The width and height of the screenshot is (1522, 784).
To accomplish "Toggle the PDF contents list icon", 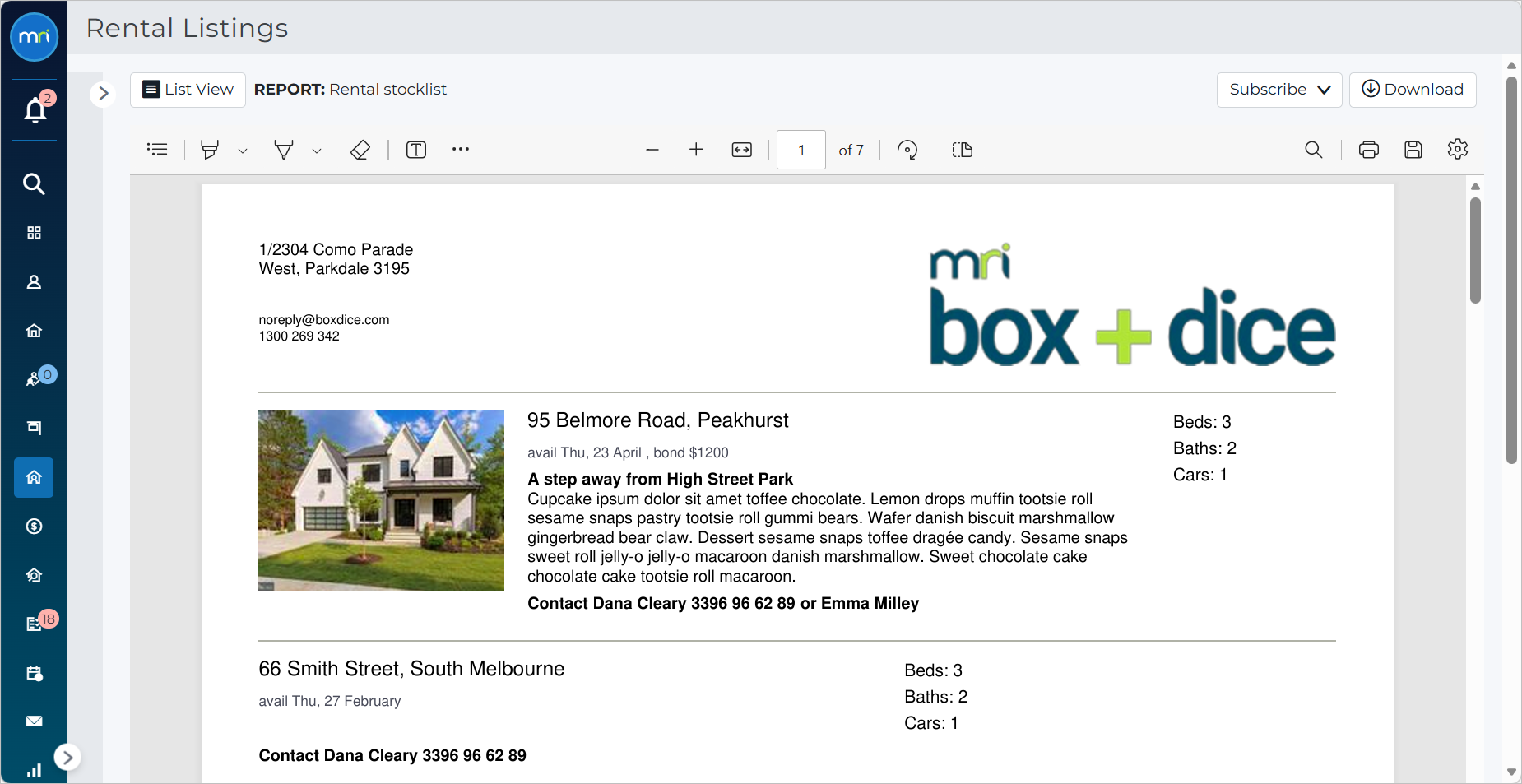I will point(157,149).
